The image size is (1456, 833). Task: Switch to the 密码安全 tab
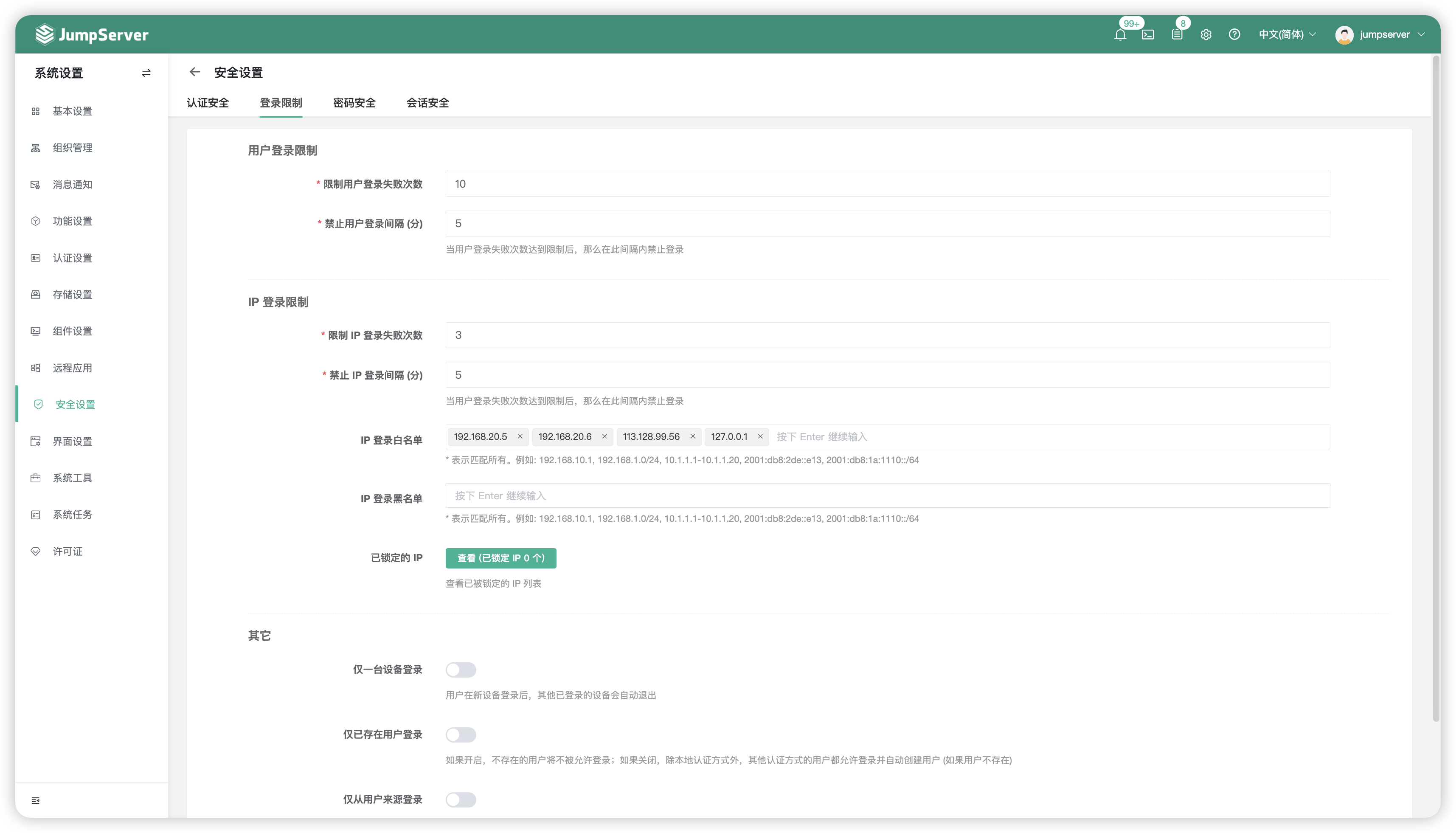pyautogui.click(x=354, y=103)
